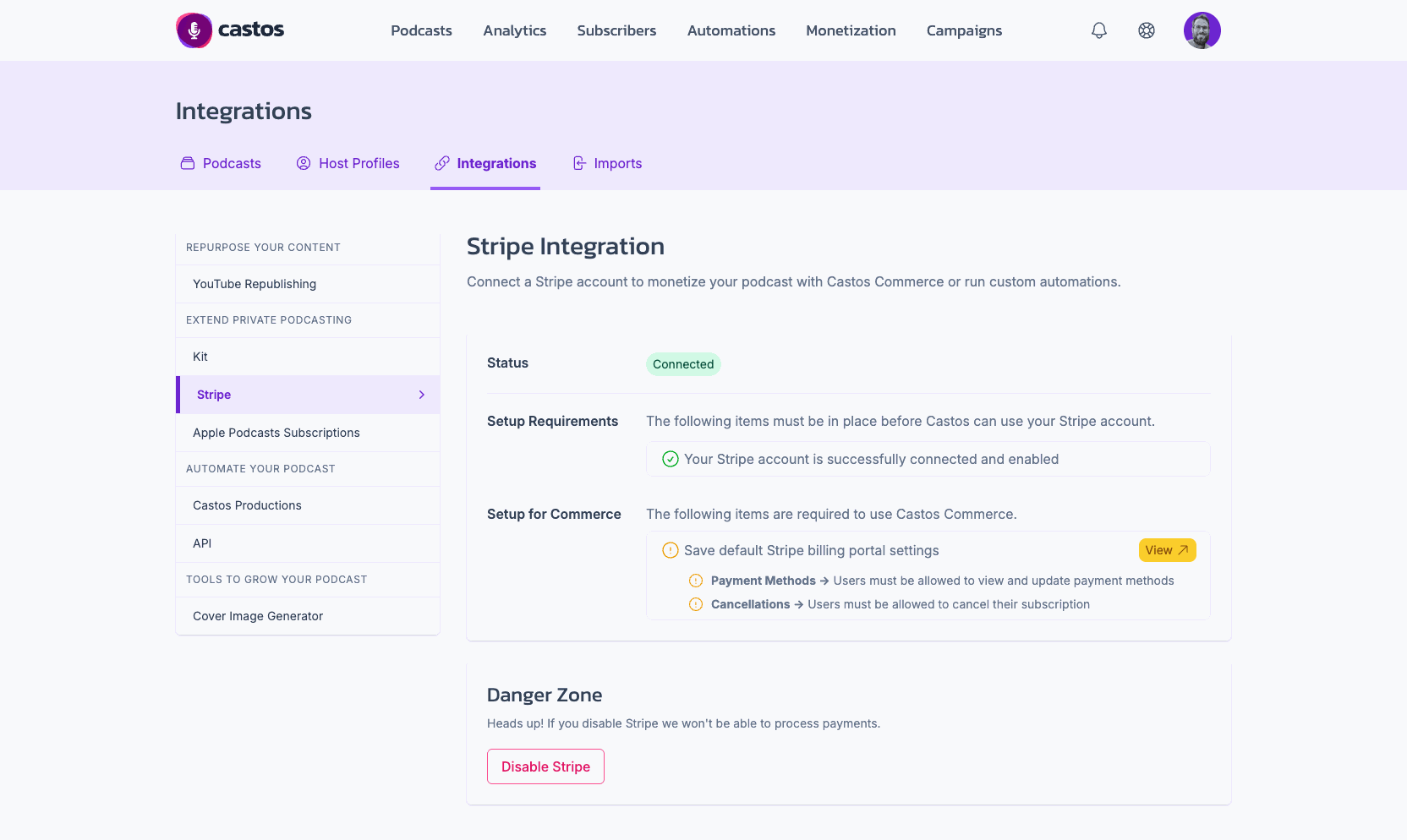Open Cover Image Generator in sidebar
Image resolution: width=1407 pixels, height=840 pixels.
click(x=308, y=616)
